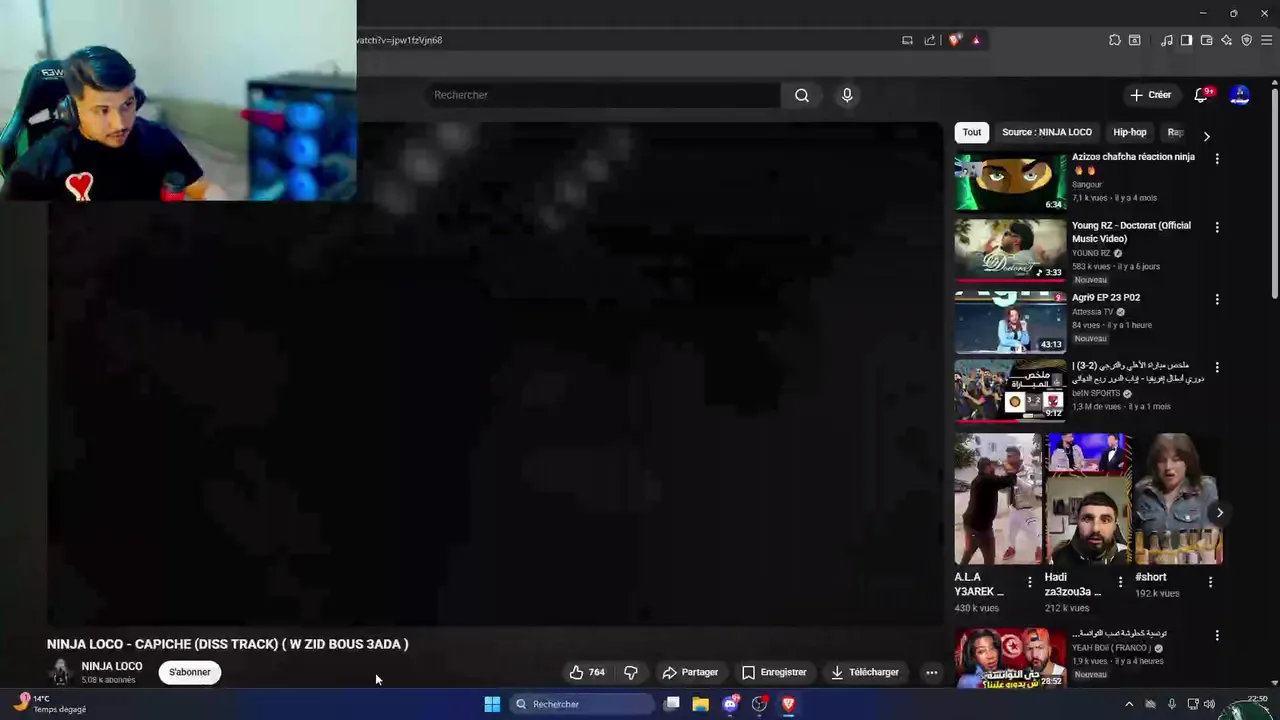Start voice search with the microphone icon
This screenshot has width=1280, height=720.
847,95
